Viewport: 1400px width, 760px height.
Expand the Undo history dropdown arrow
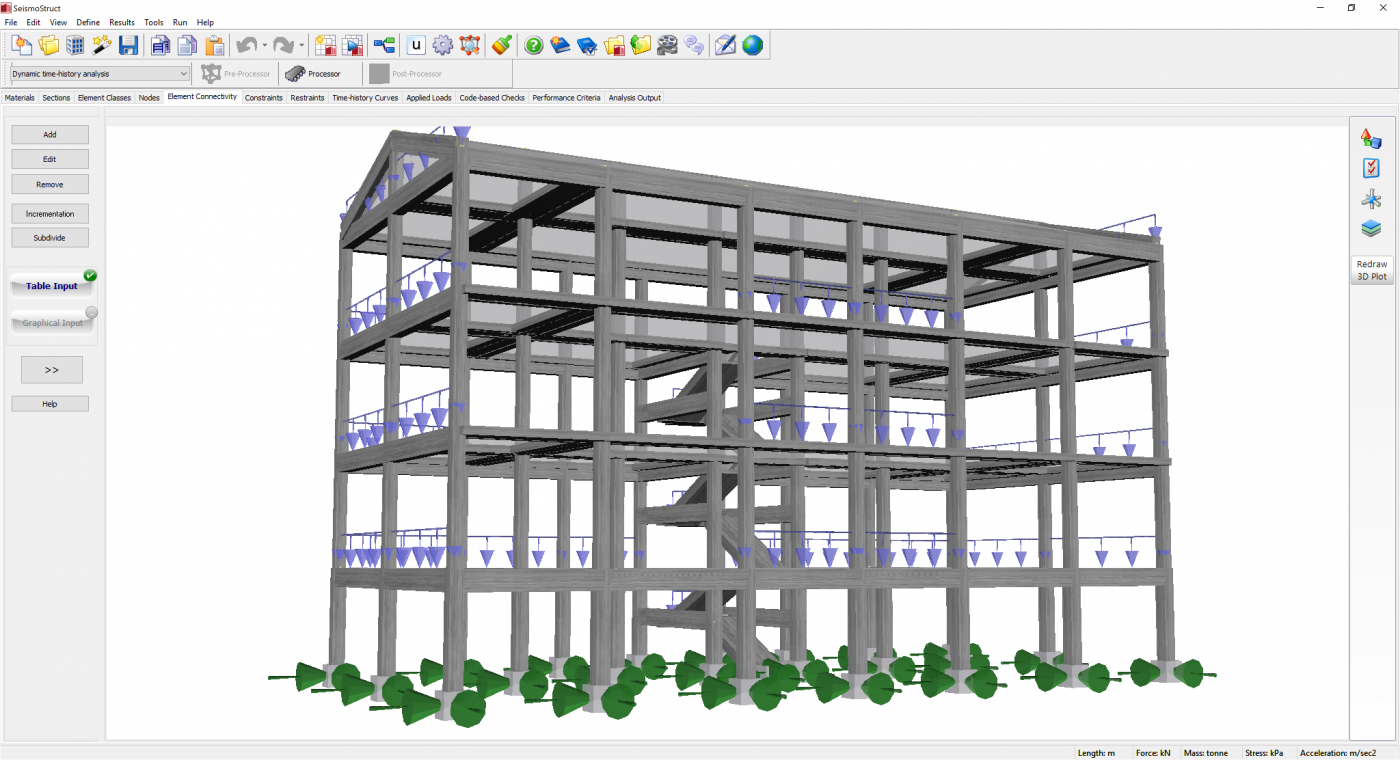(264, 45)
